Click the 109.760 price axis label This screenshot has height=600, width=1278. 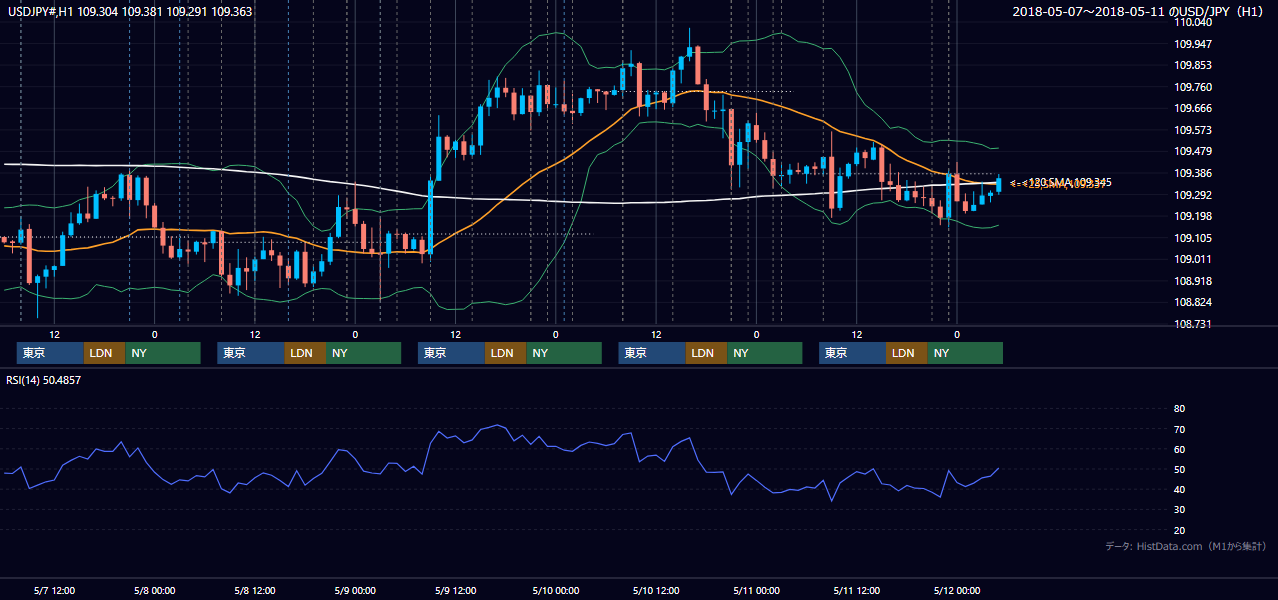[1193, 87]
